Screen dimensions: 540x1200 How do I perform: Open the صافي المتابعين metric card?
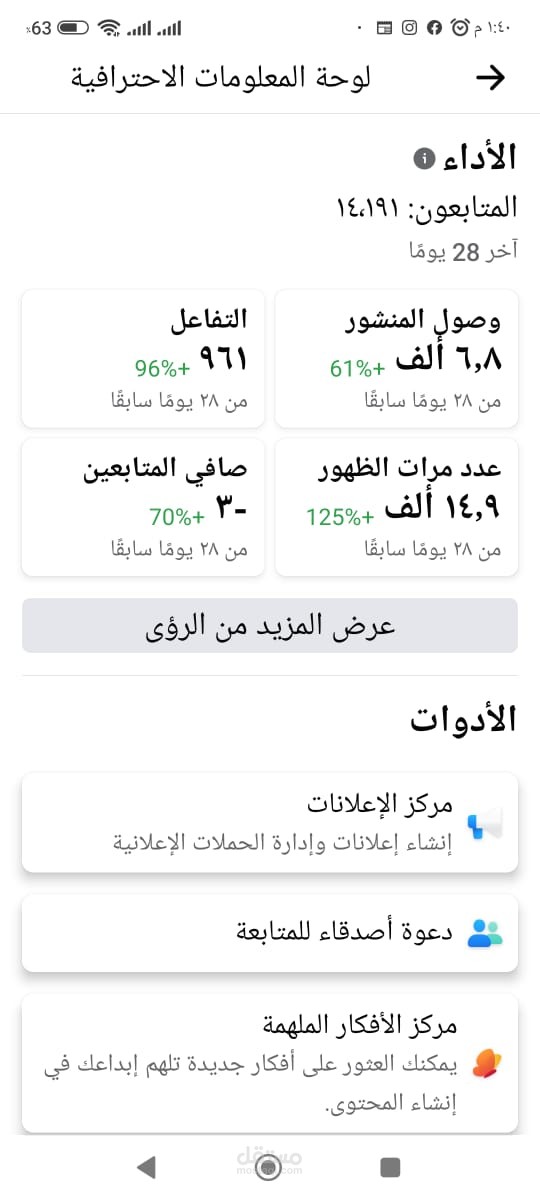[143, 506]
